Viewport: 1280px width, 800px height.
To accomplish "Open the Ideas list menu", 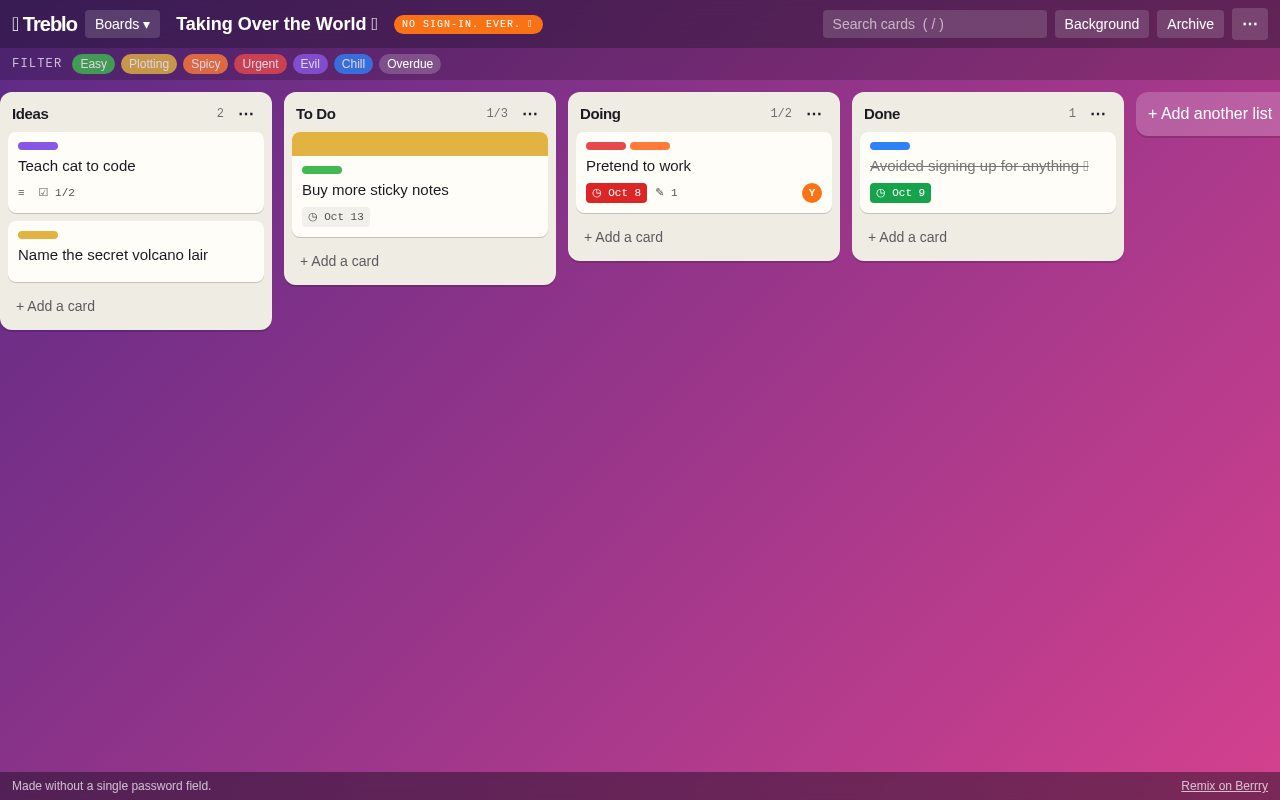I will pos(246,114).
